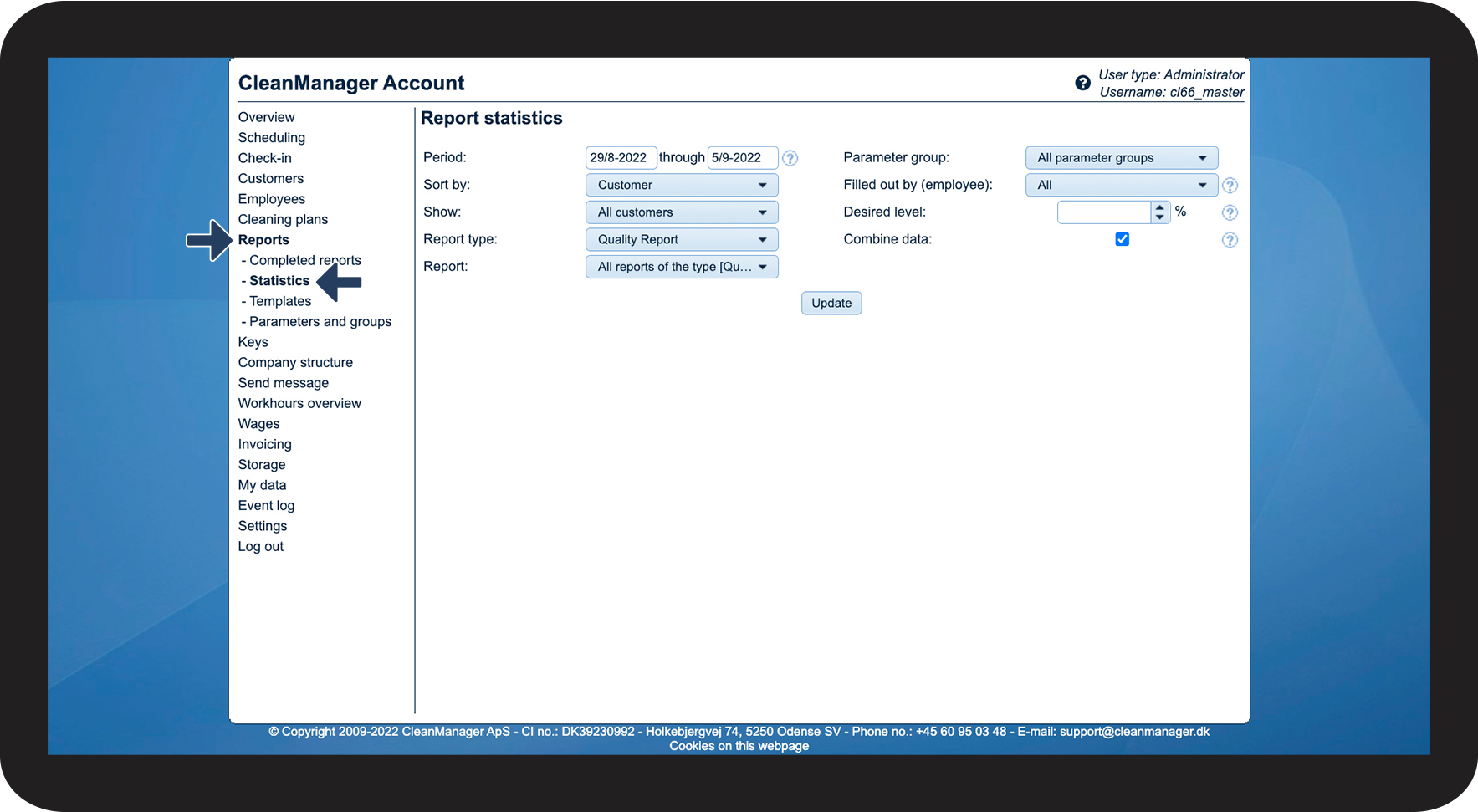Click the Period end date field 5/9-2022
The width and height of the screenshot is (1478, 812).
743,157
